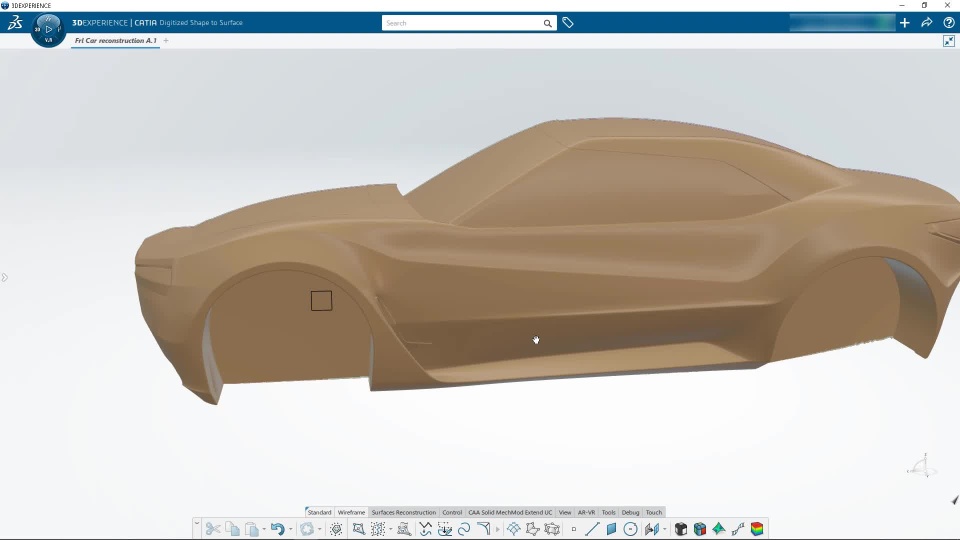Click the Copy icon in toolbar
Image resolution: width=960 pixels, height=540 pixels.
[x=232, y=529]
